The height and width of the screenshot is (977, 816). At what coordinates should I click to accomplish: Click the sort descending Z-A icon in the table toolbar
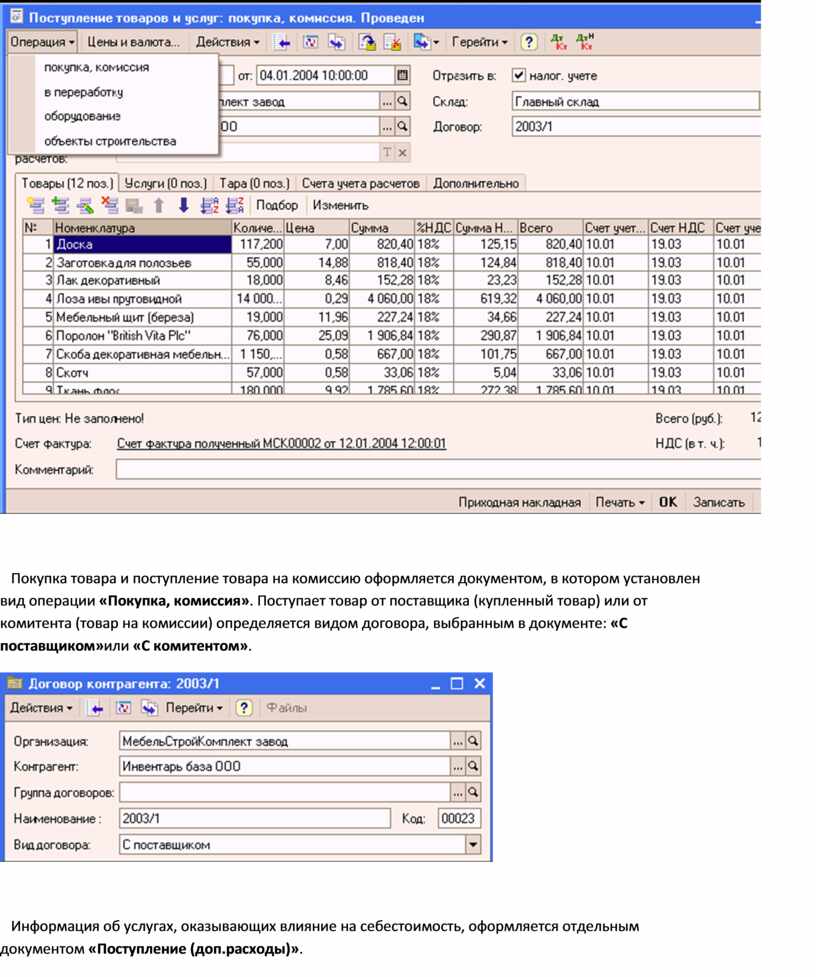(x=235, y=205)
